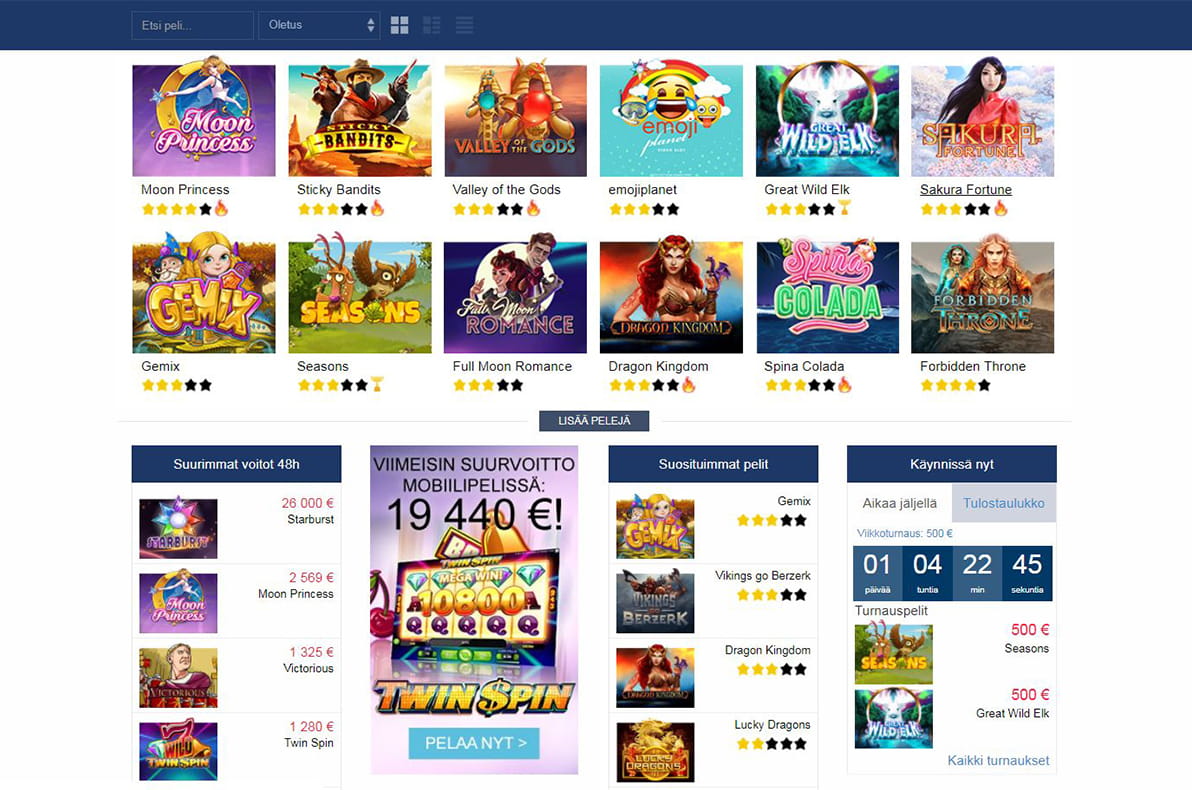
Task: Click the flame icon under Sticky Bandits
Action: click(x=377, y=208)
